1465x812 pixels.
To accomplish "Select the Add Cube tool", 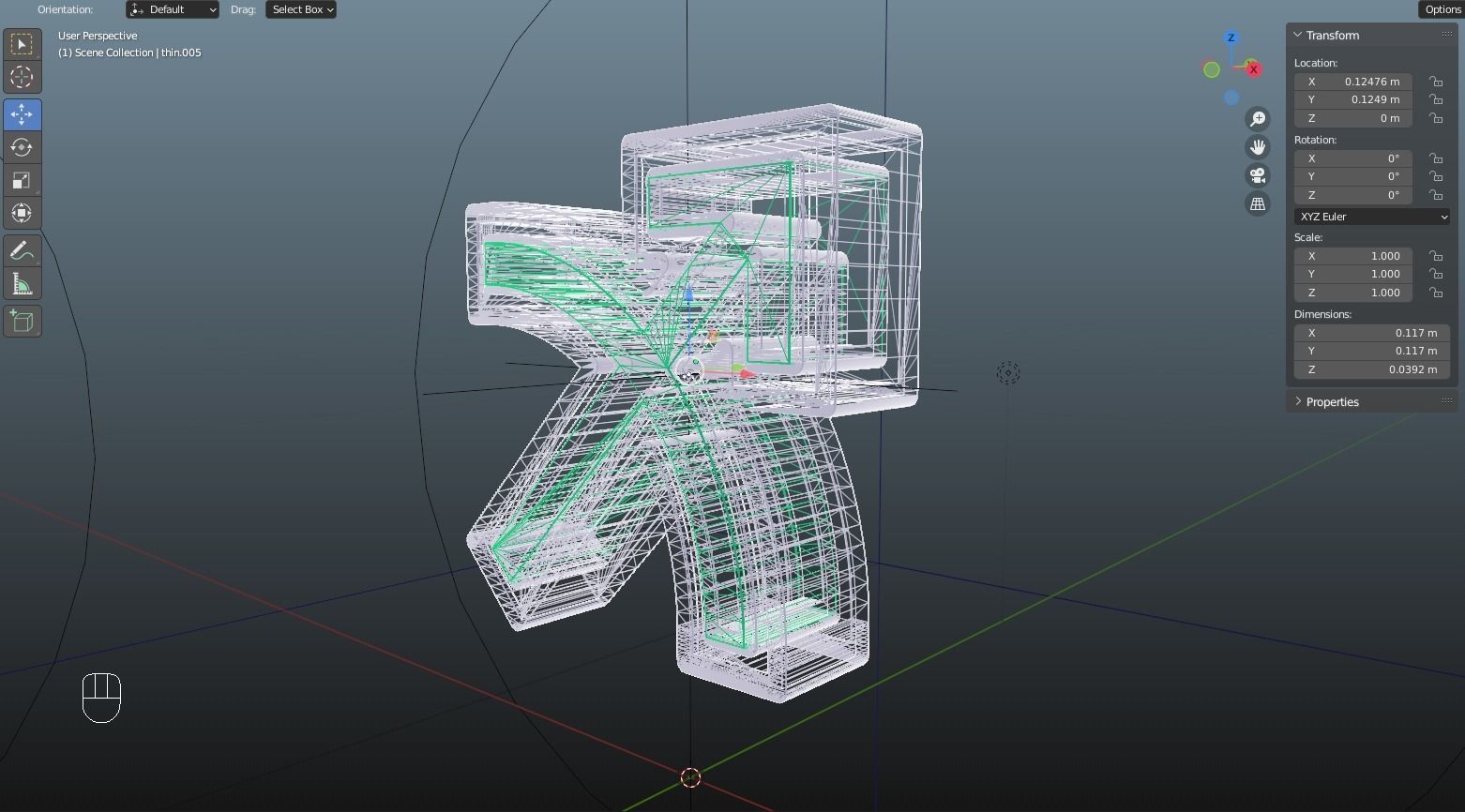I will [x=22, y=322].
